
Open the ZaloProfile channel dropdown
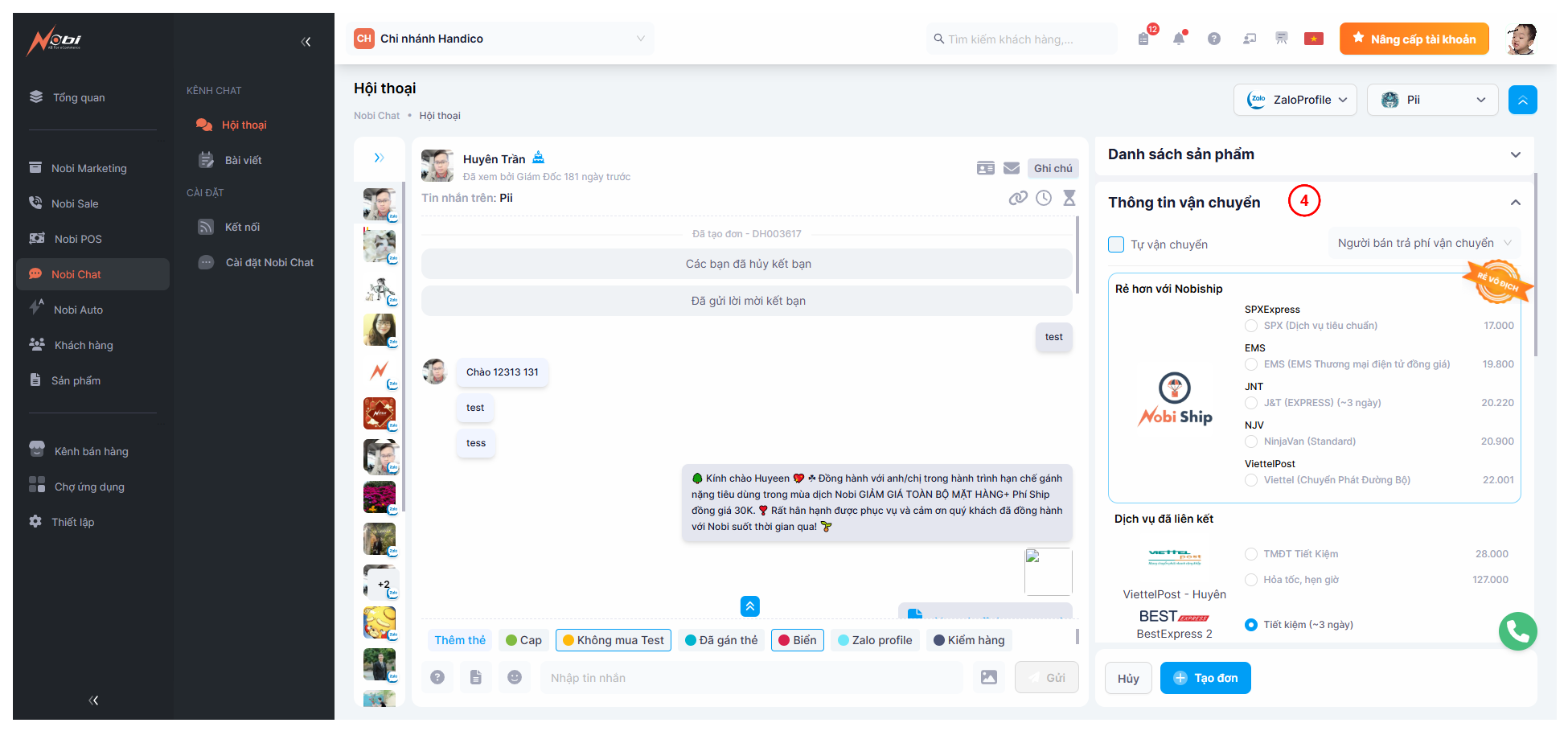click(x=1295, y=100)
